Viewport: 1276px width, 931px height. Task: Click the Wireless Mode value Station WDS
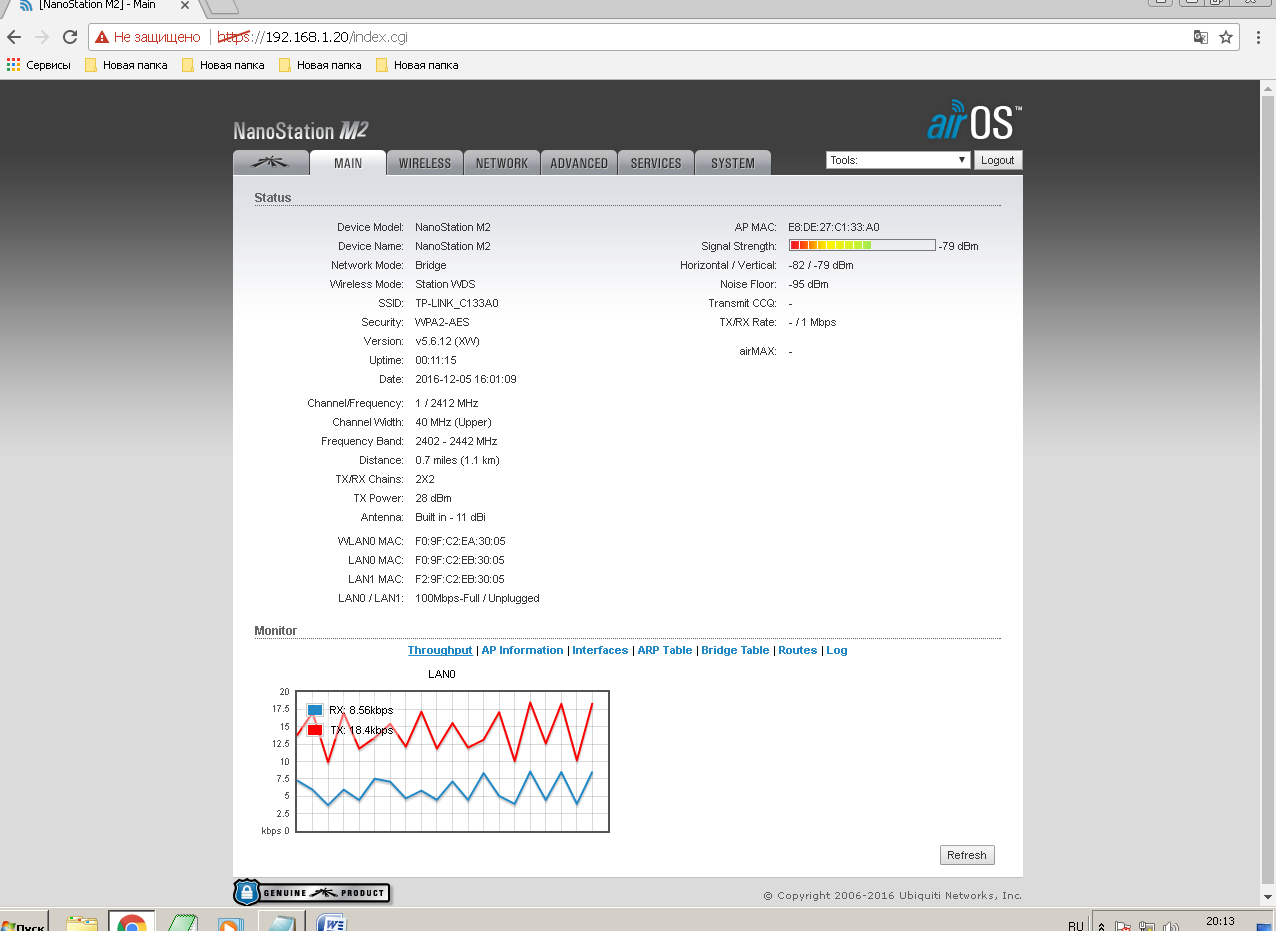(445, 284)
